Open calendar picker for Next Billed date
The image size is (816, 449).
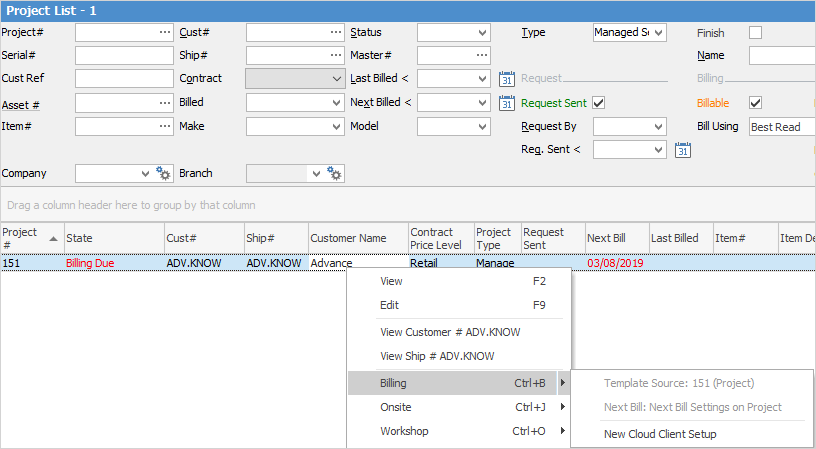[x=506, y=103]
